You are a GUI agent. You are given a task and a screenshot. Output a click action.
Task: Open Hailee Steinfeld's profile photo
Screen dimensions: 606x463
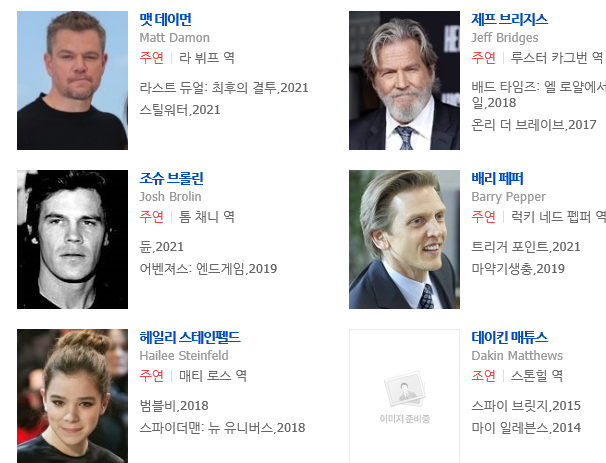pyautogui.click(x=72, y=396)
